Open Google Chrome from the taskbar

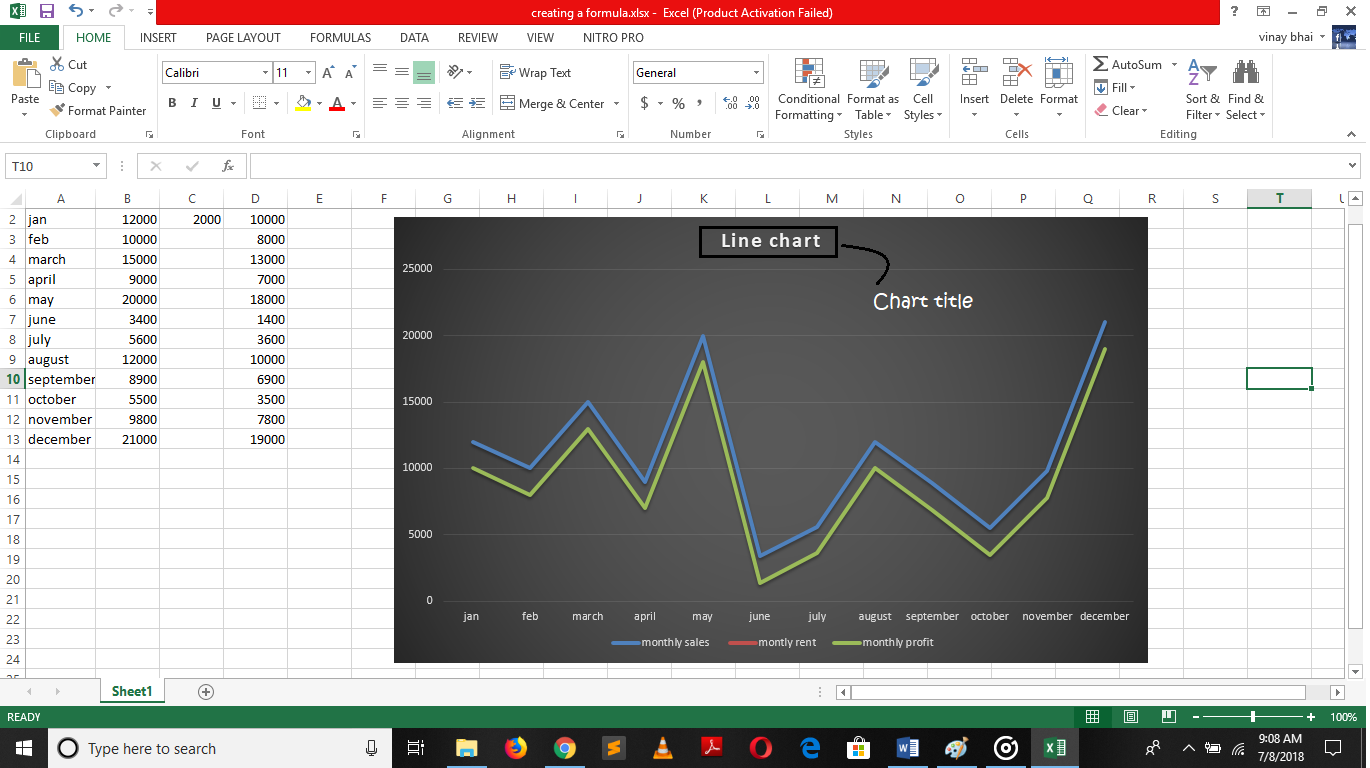pyautogui.click(x=565, y=748)
